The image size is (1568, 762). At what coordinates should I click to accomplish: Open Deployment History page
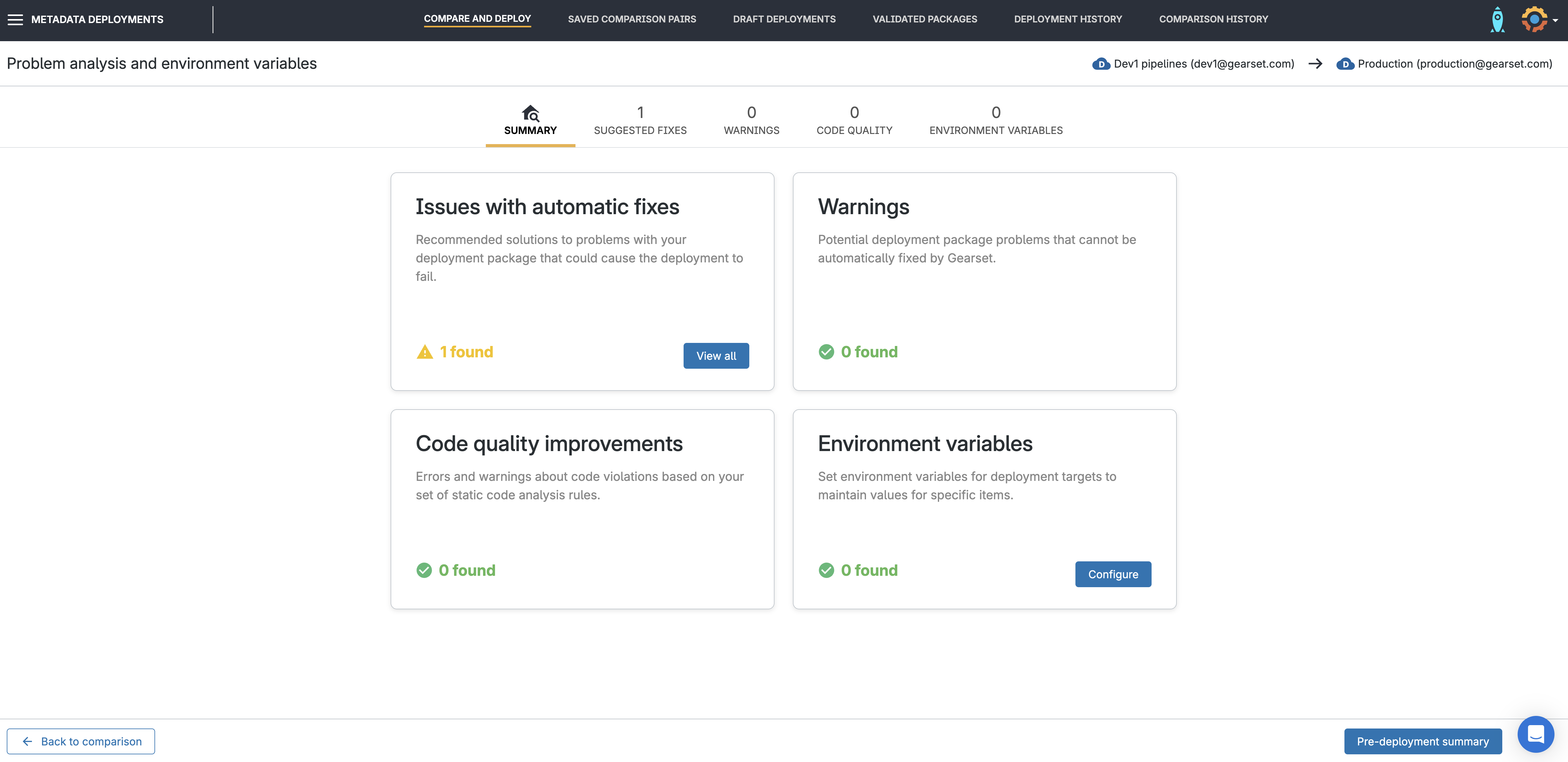click(1068, 19)
